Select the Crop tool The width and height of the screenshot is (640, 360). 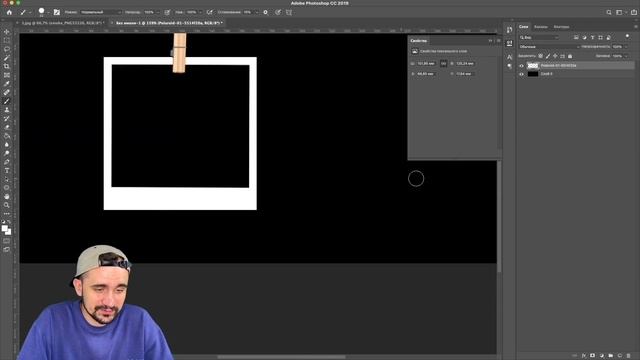pos(7,67)
